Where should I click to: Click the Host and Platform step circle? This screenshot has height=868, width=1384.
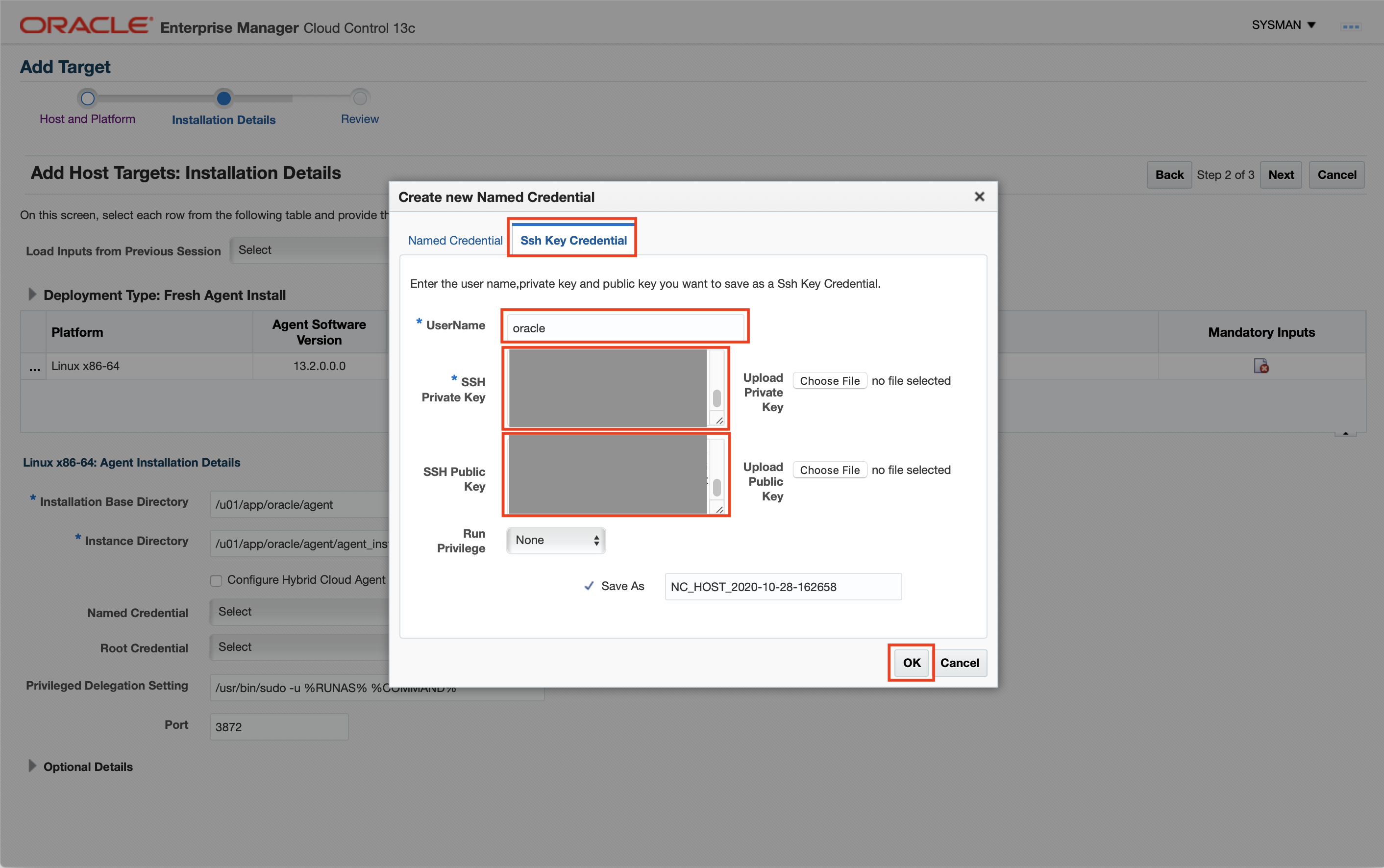[87, 98]
